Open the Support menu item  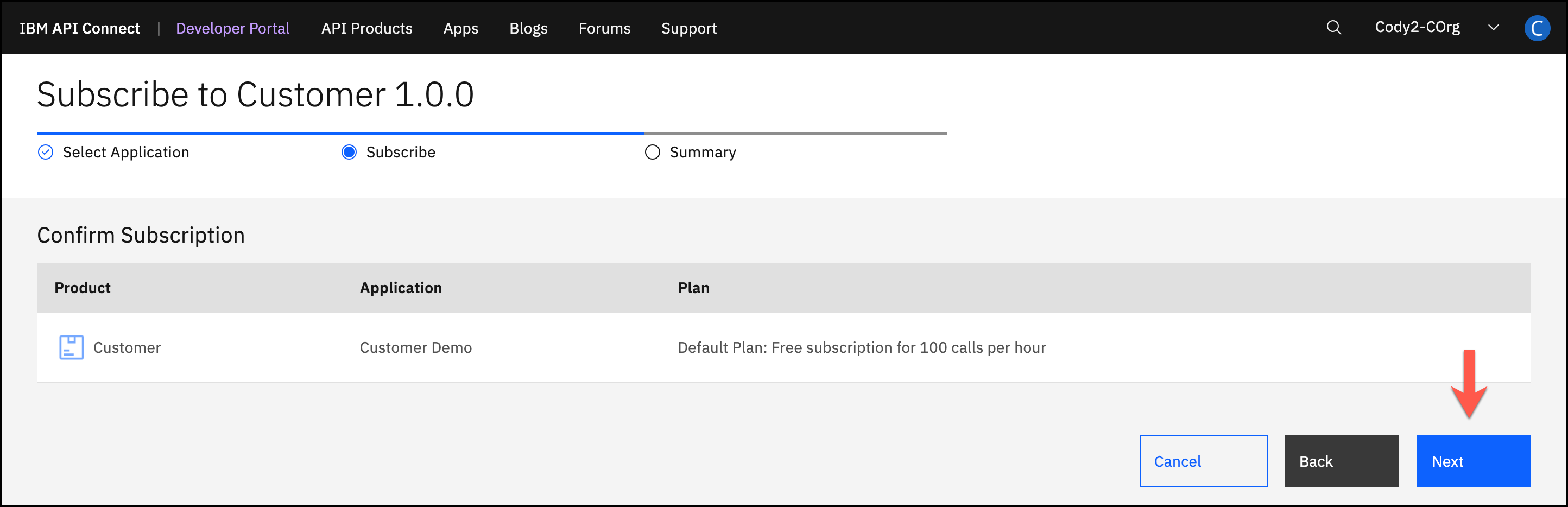(688, 29)
